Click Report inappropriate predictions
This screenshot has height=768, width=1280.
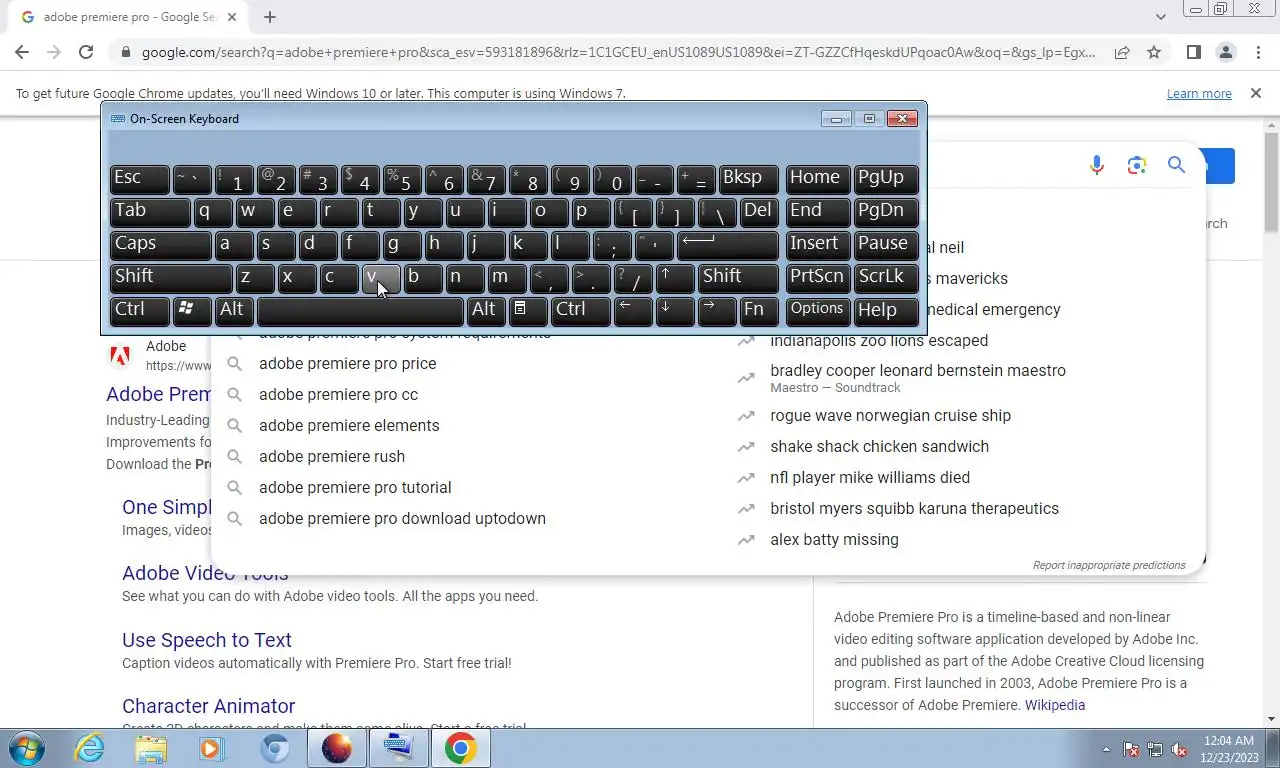click(x=1109, y=565)
